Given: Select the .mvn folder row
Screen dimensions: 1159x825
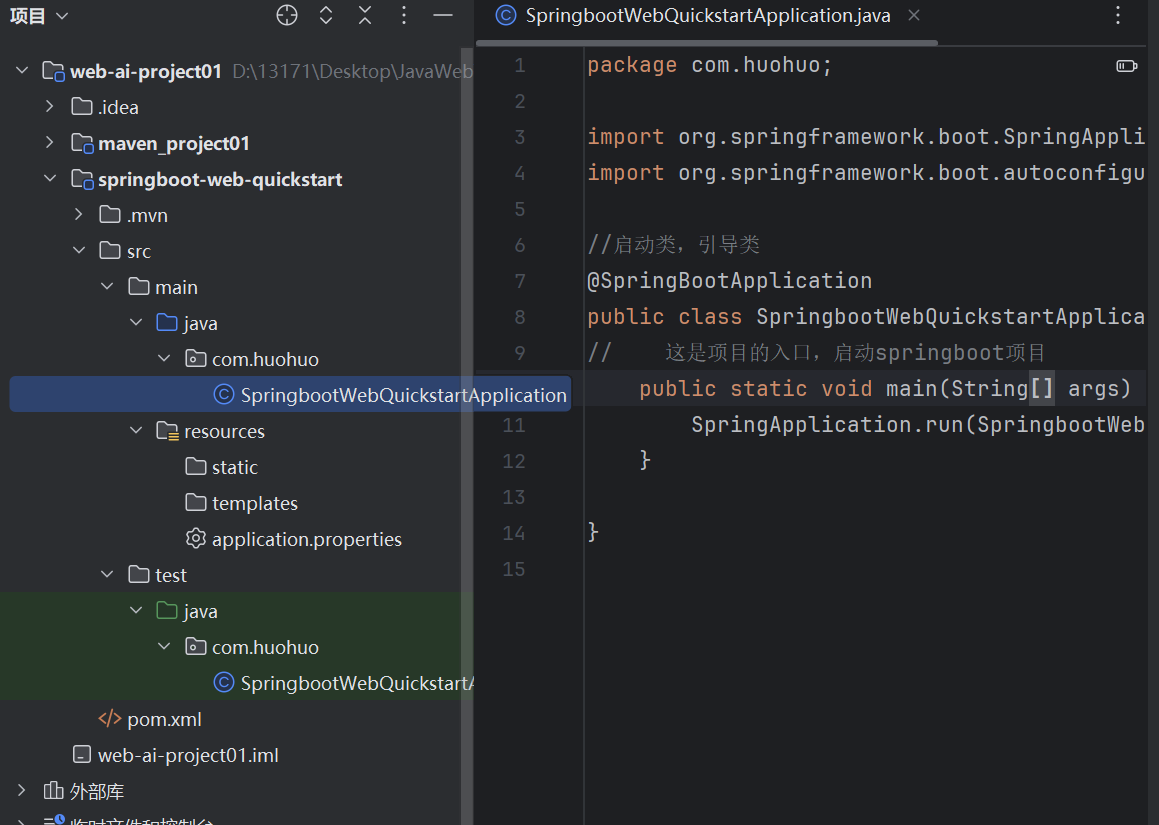Looking at the screenshot, I should coord(237,215).
